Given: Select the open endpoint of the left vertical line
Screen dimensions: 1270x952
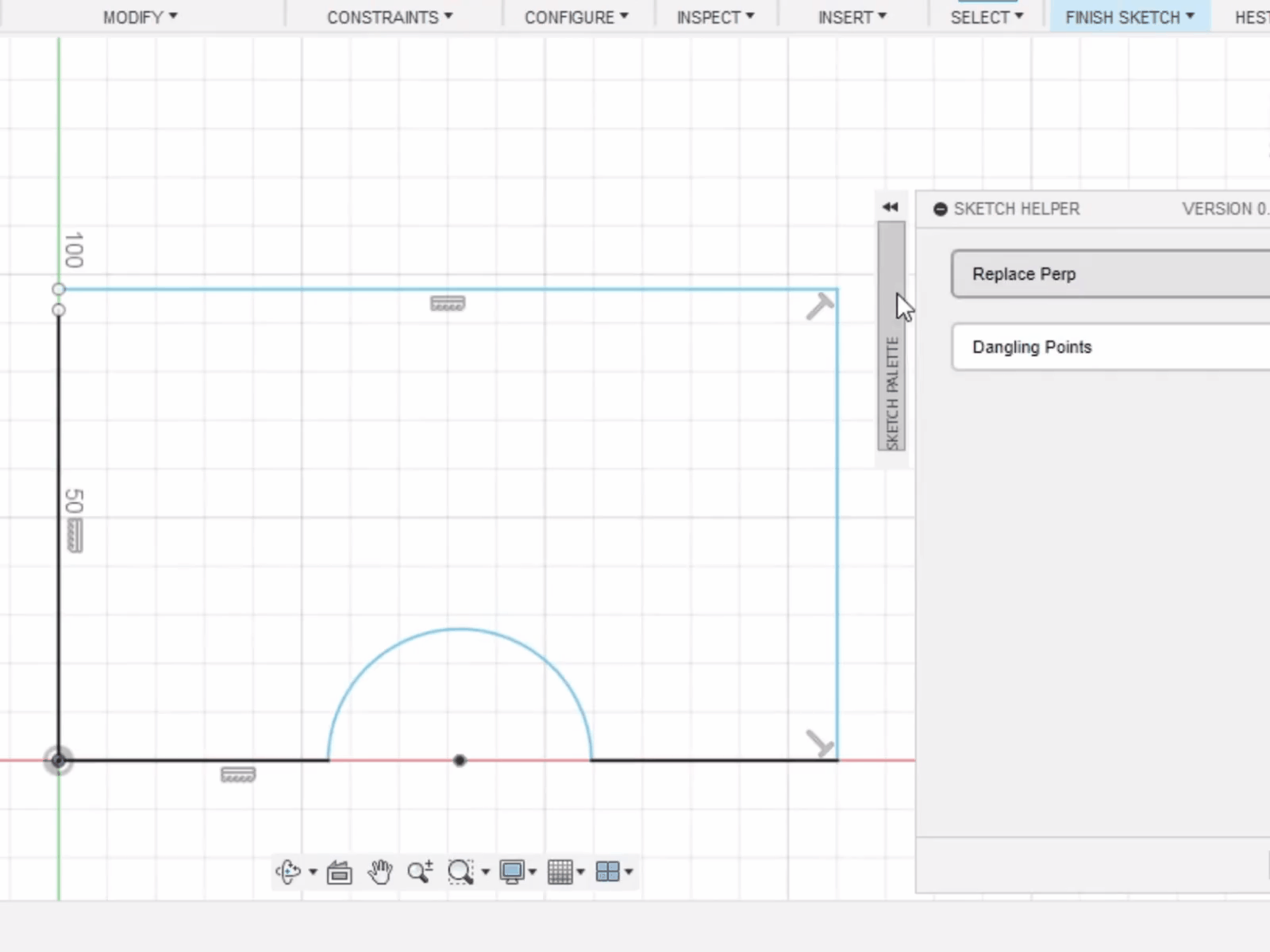Looking at the screenshot, I should click(x=58, y=310).
